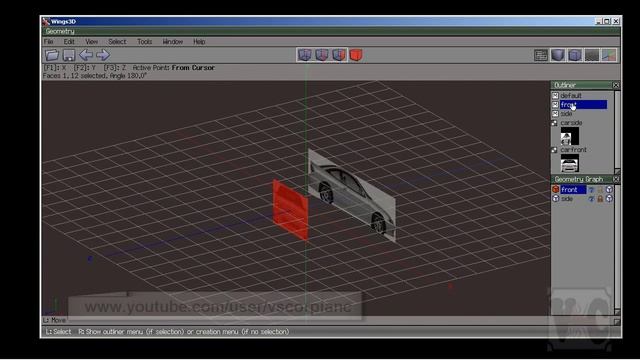Undo with the left arrow toolbar icon
640x360 pixels.
tap(86, 55)
